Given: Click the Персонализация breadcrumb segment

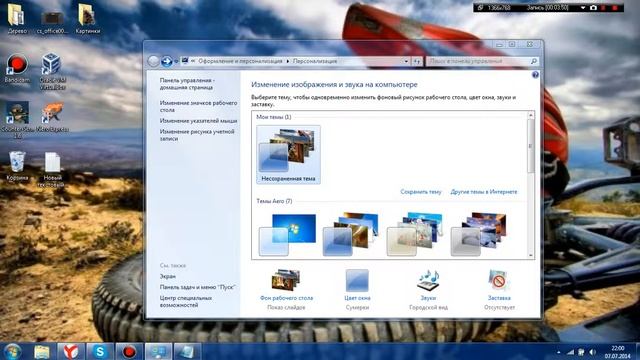Looking at the screenshot, I should 315,61.
